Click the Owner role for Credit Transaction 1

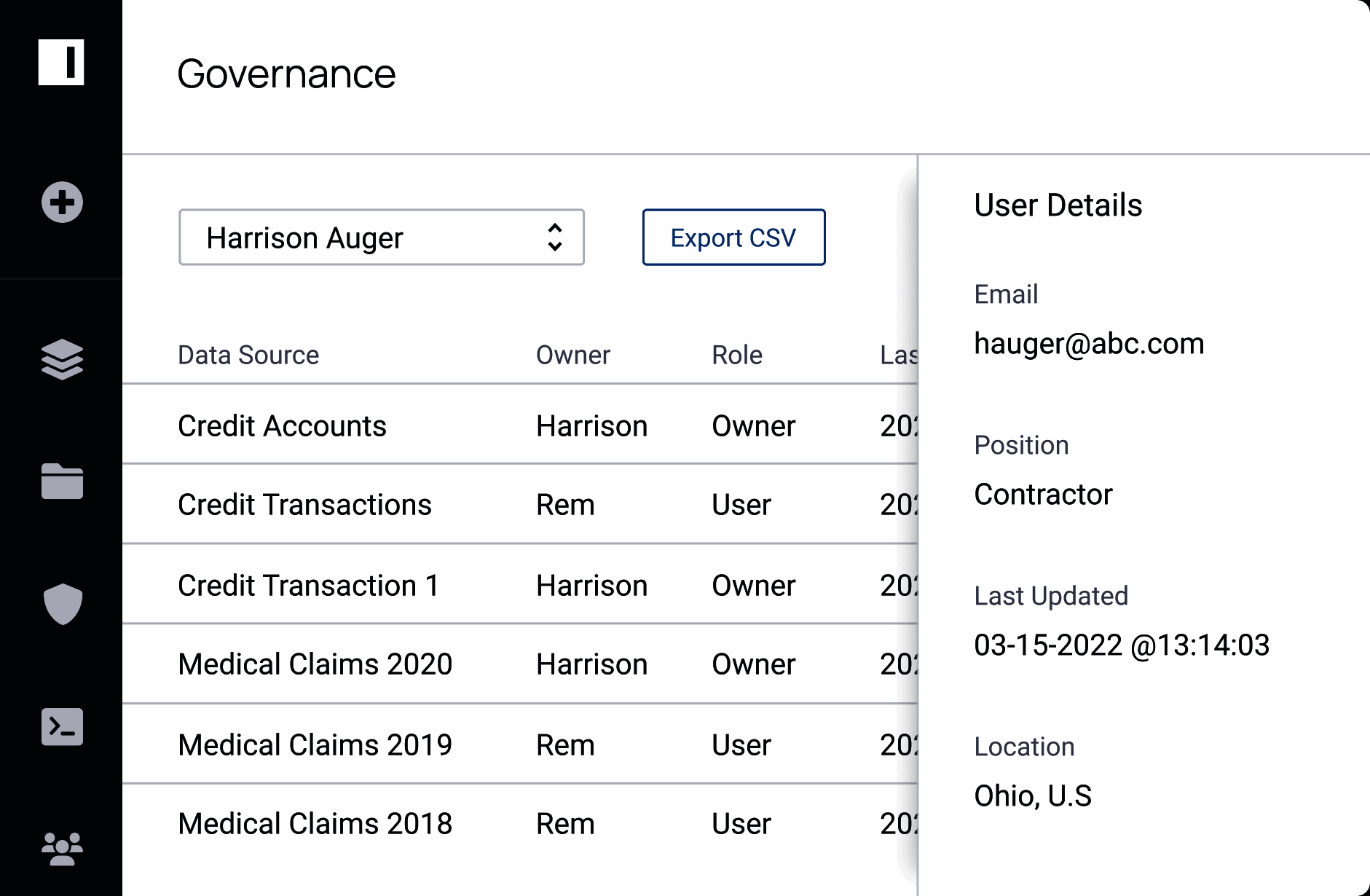[x=753, y=585]
